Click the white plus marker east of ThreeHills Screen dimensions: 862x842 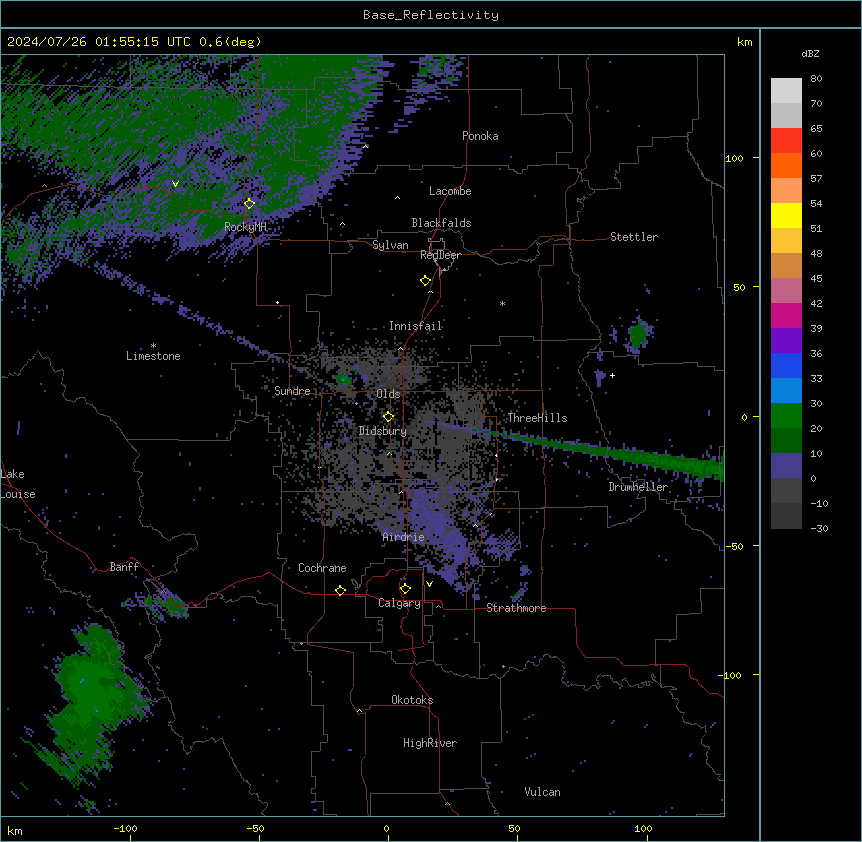tap(612, 375)
